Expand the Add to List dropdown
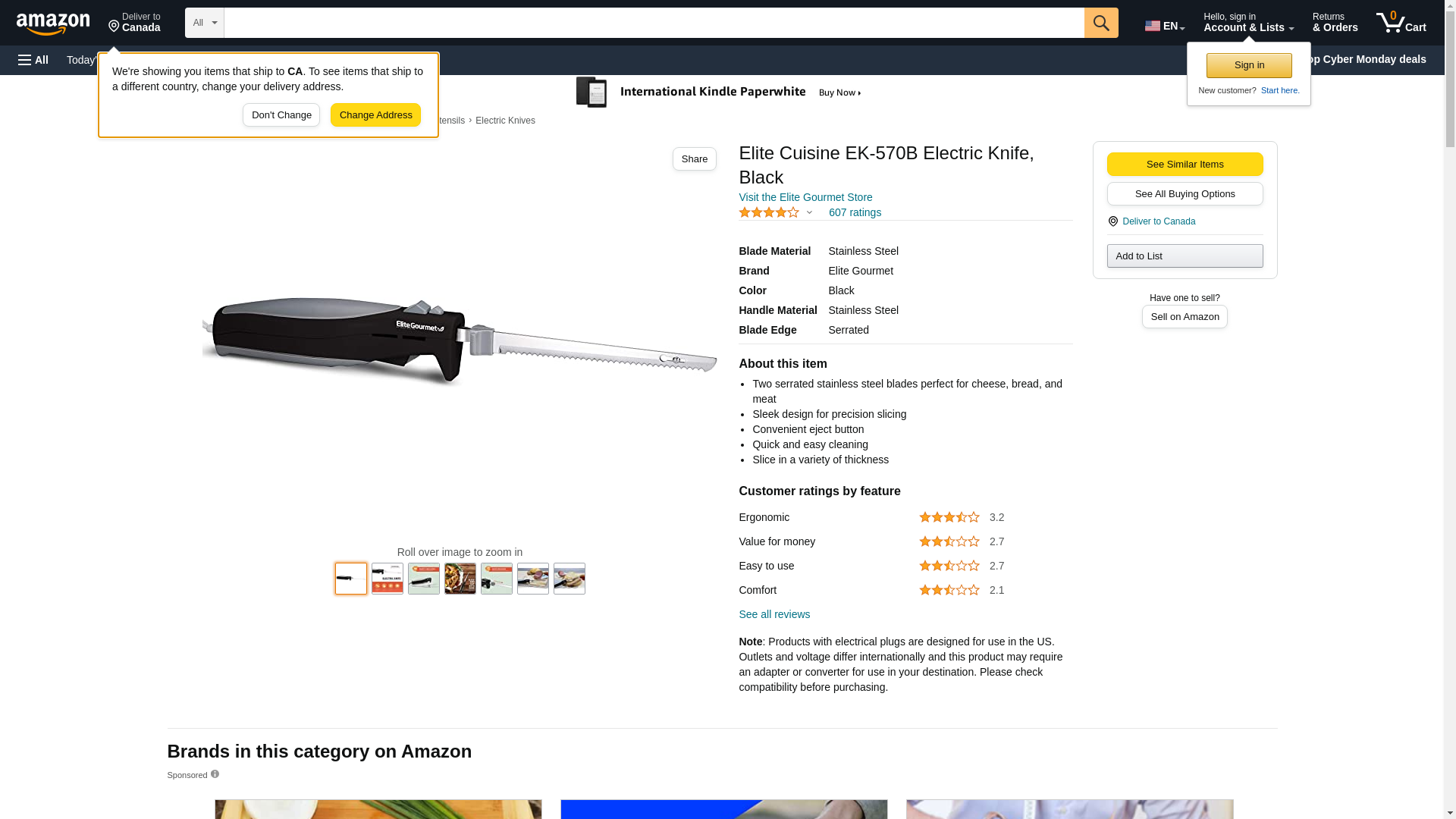The width and height of the screenshot is (1456, 819). point(1185,256)
